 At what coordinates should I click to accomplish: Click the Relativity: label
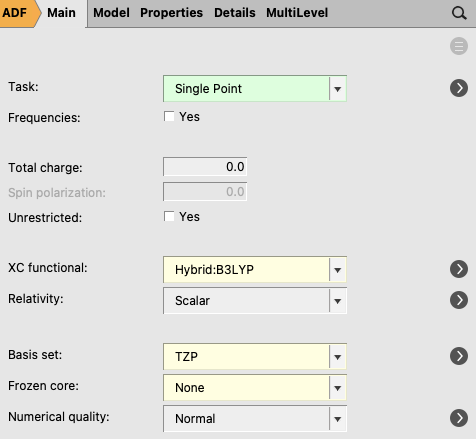click(36, 299)
